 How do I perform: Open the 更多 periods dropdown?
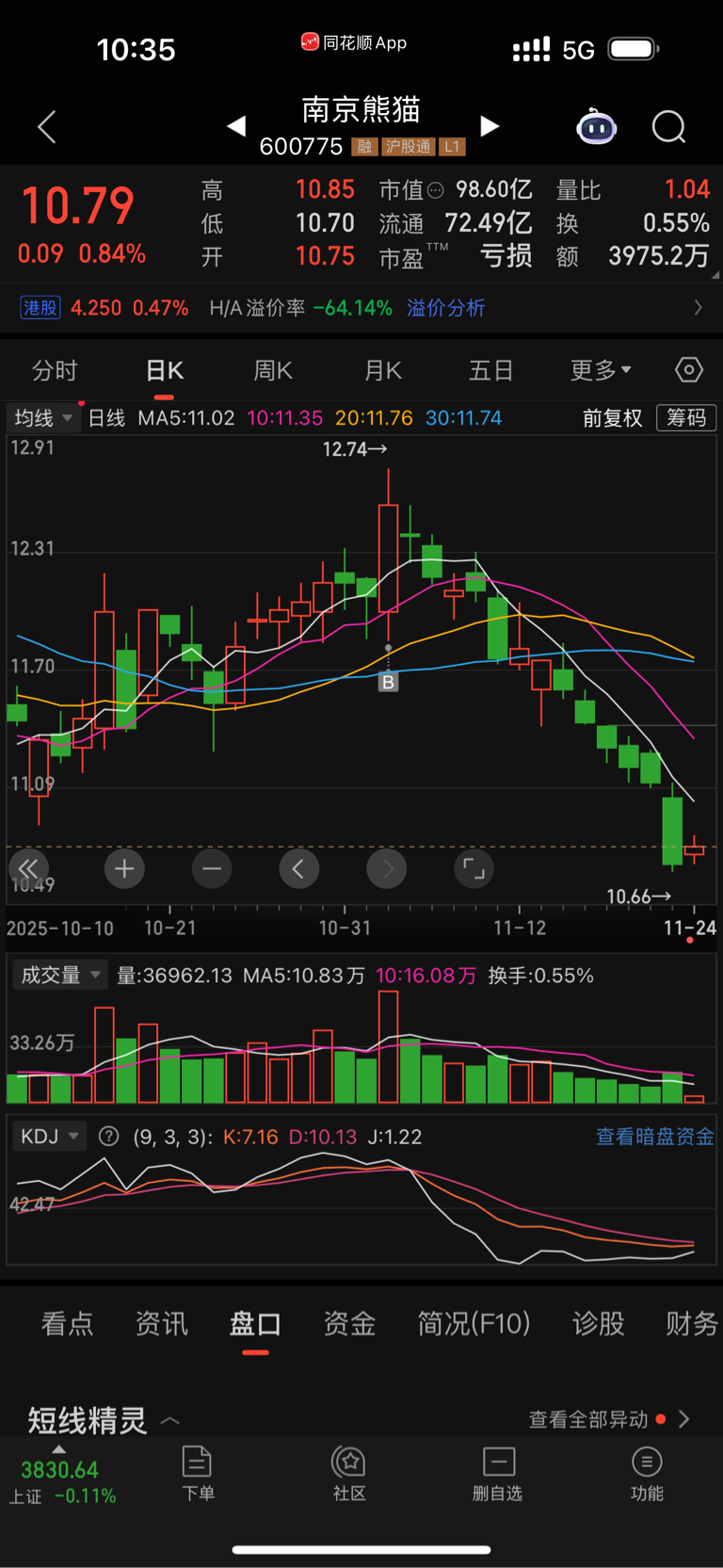click(x=601, y=370)
